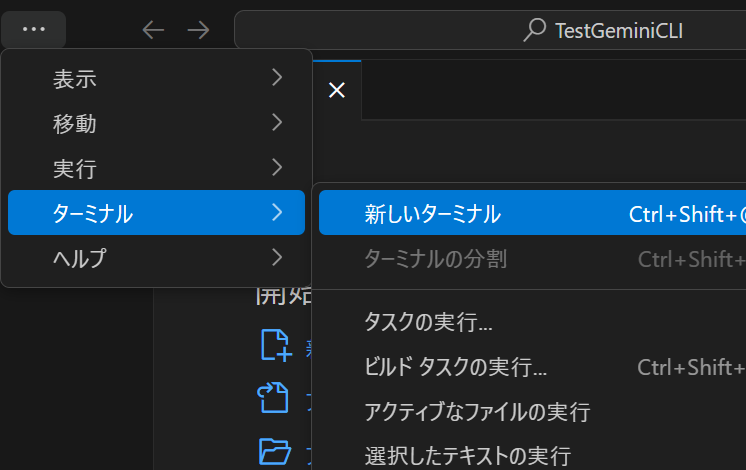The image size is (746, 470).
Task: Select the ターミナル menu item
Action: [x=156, y=212]
